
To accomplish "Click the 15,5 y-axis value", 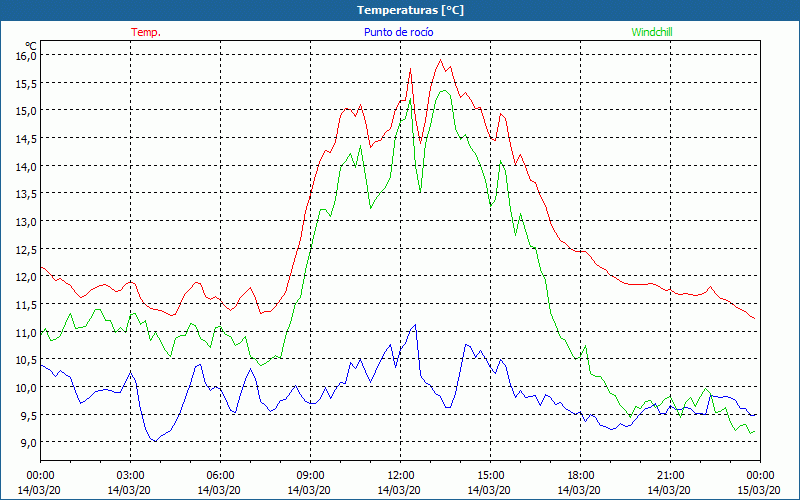I will click(x=27, y=83).
